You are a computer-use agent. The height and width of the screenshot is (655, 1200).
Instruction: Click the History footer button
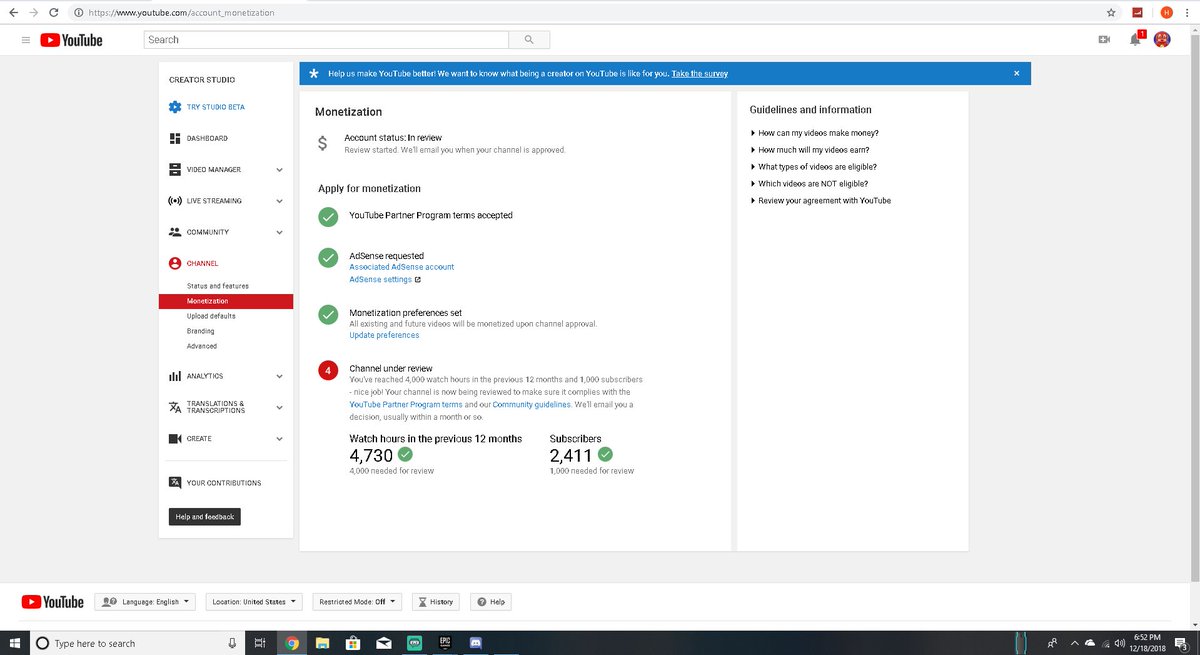click(x=436, y=602)
